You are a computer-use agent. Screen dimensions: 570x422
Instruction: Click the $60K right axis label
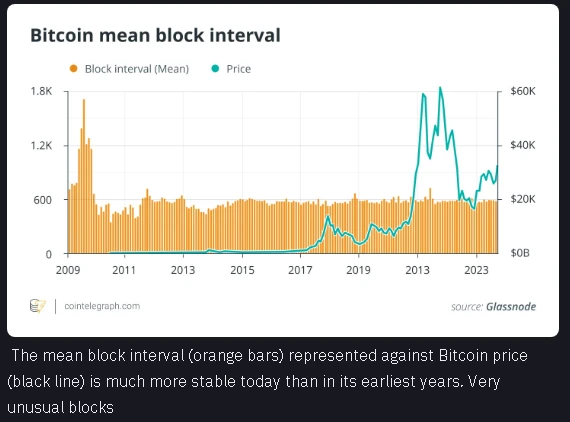click(x=523, y=91)
